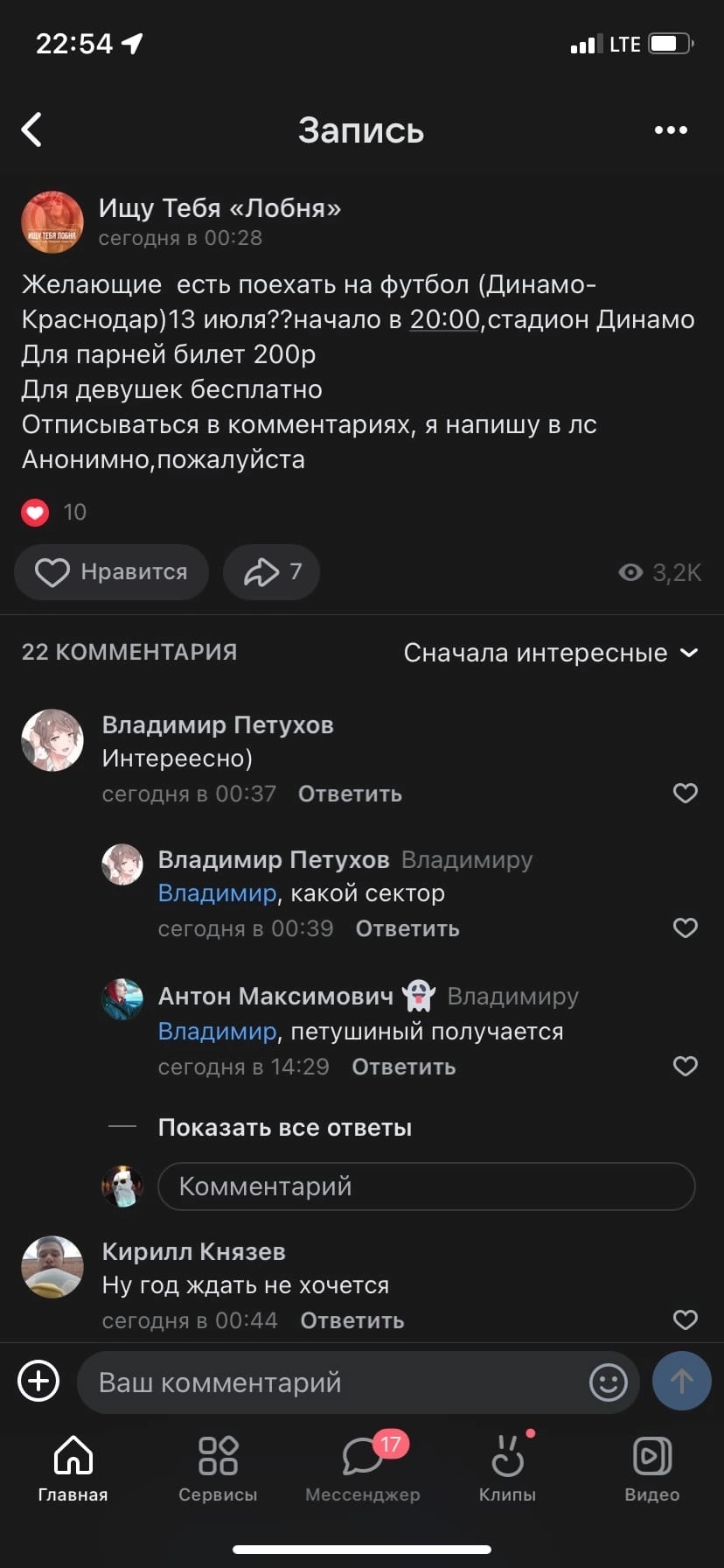724x1568 pixels.
Task: Tap «Ответить» under Кирилл Князев's comment
Action: [352, 1320]
